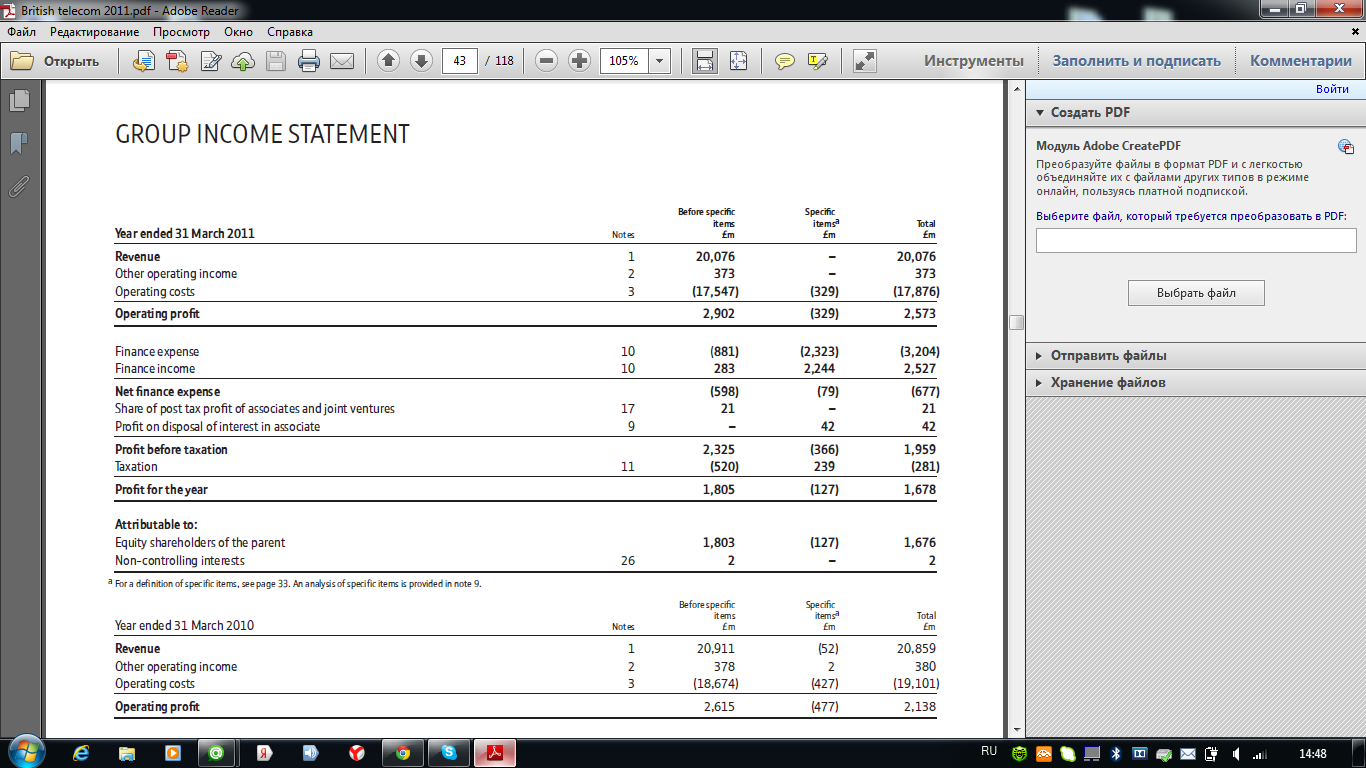This screenshot has height=768, width=1366.
Task: Click total value 1,678 in Profit for the year
Action: click(x=919, y=490)
